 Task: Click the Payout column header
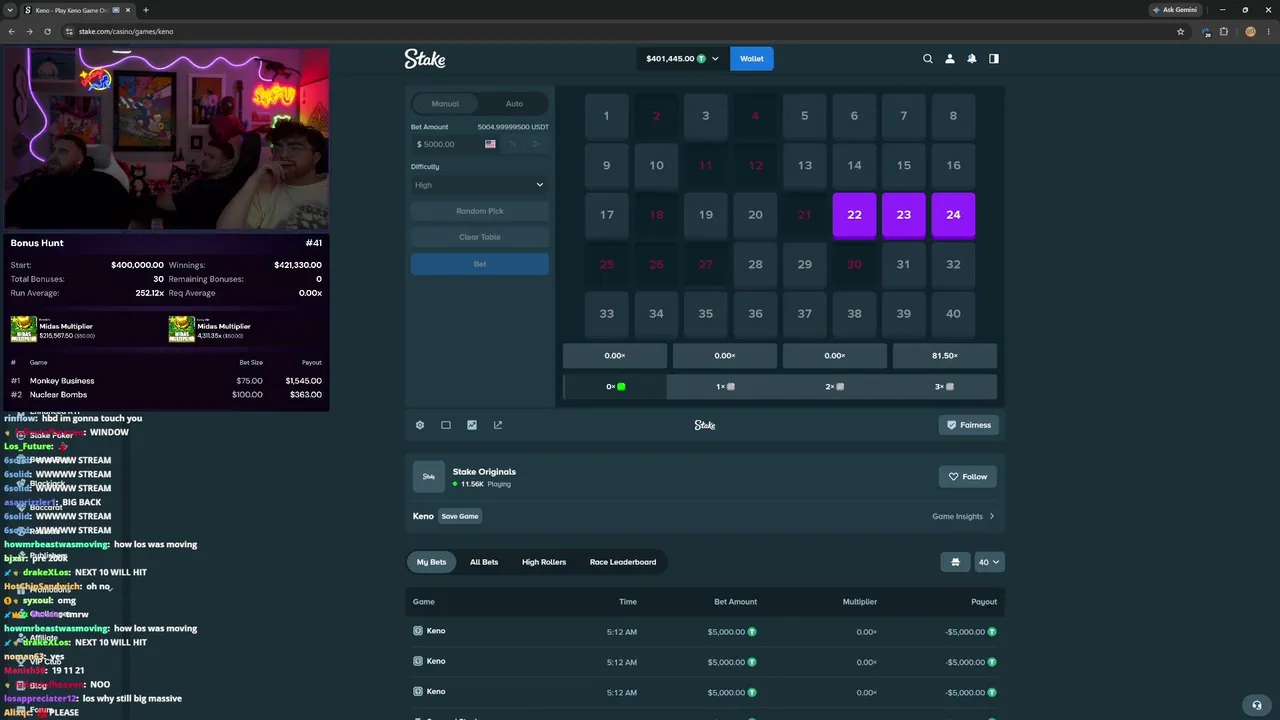984,602
